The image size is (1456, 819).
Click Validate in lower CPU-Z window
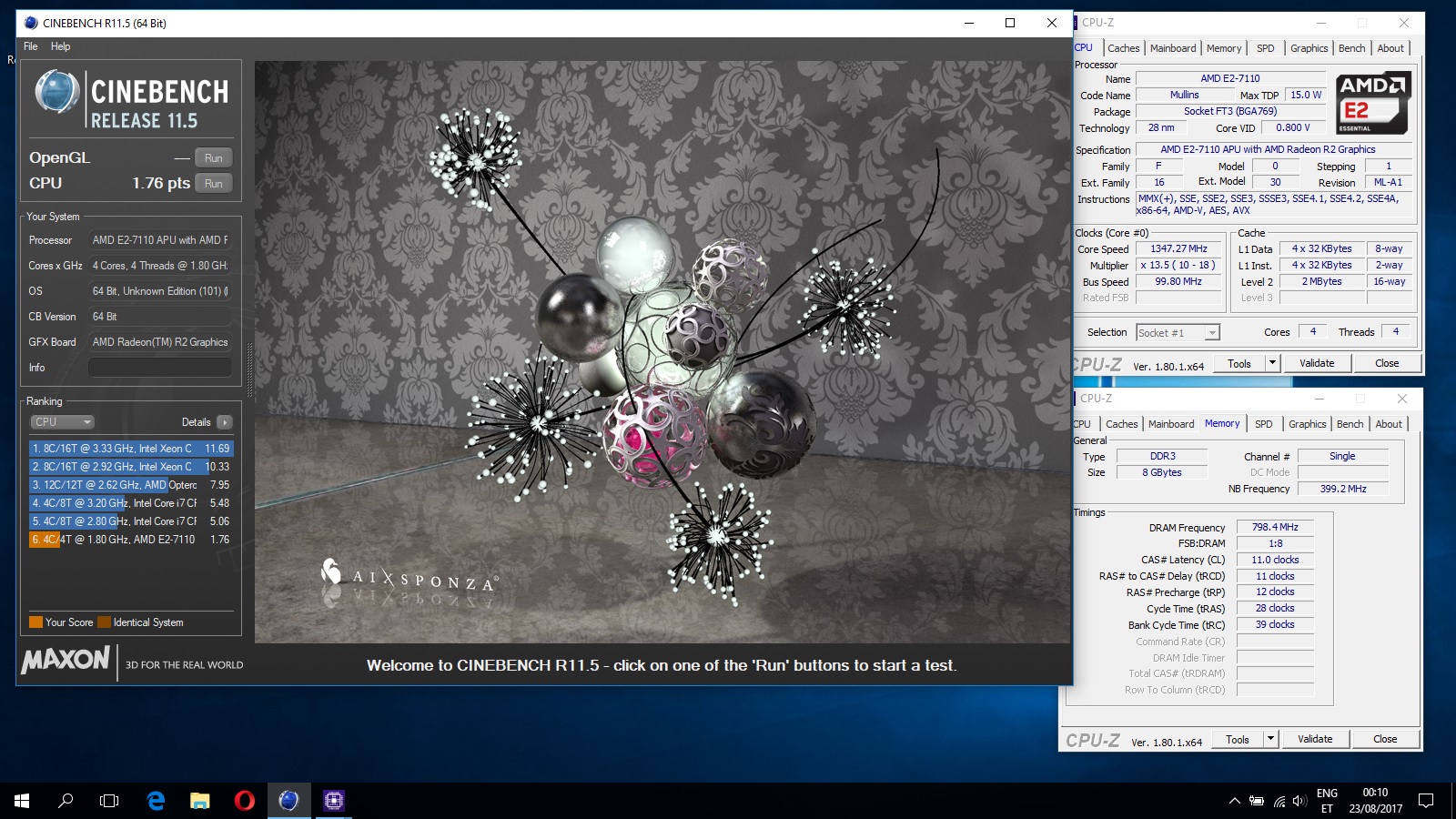click(x=1315, y=739)
